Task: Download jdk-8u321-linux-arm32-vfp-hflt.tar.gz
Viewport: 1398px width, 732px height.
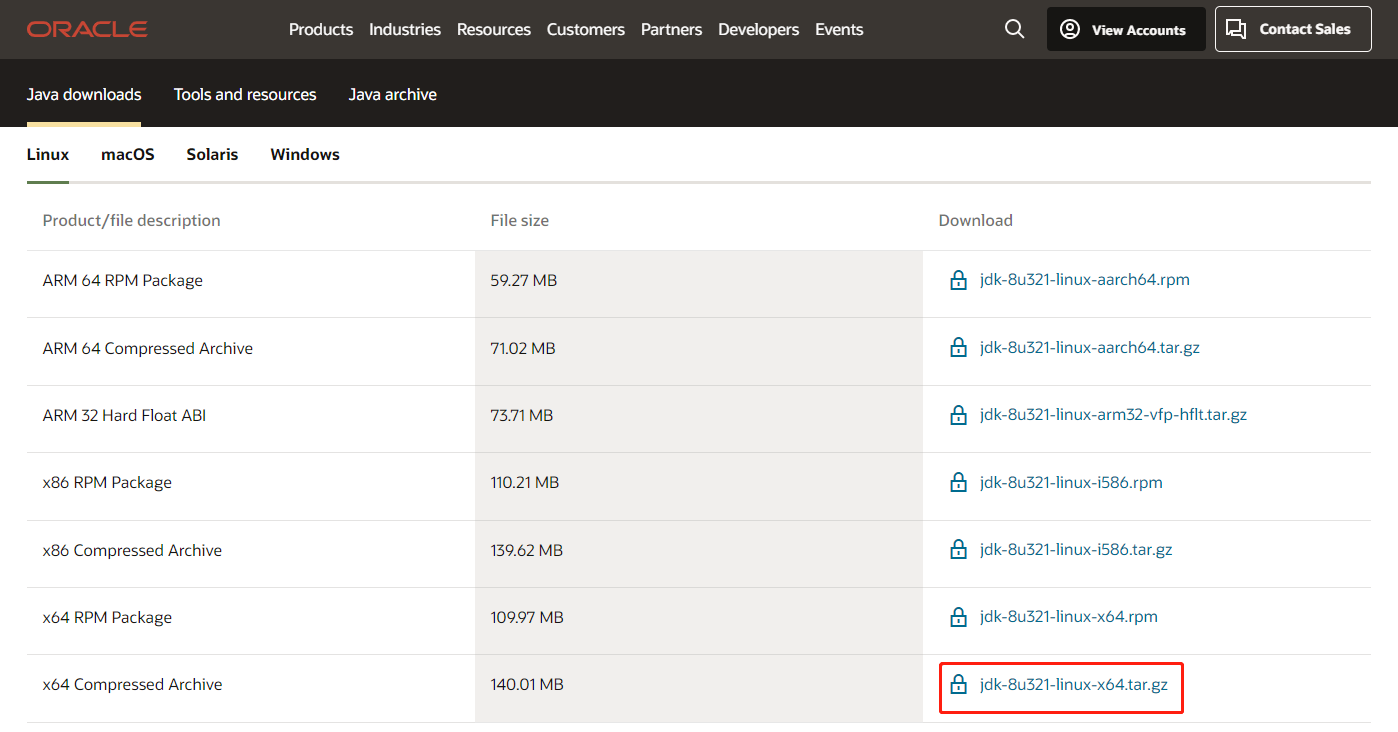Action: coord(1114,415)
